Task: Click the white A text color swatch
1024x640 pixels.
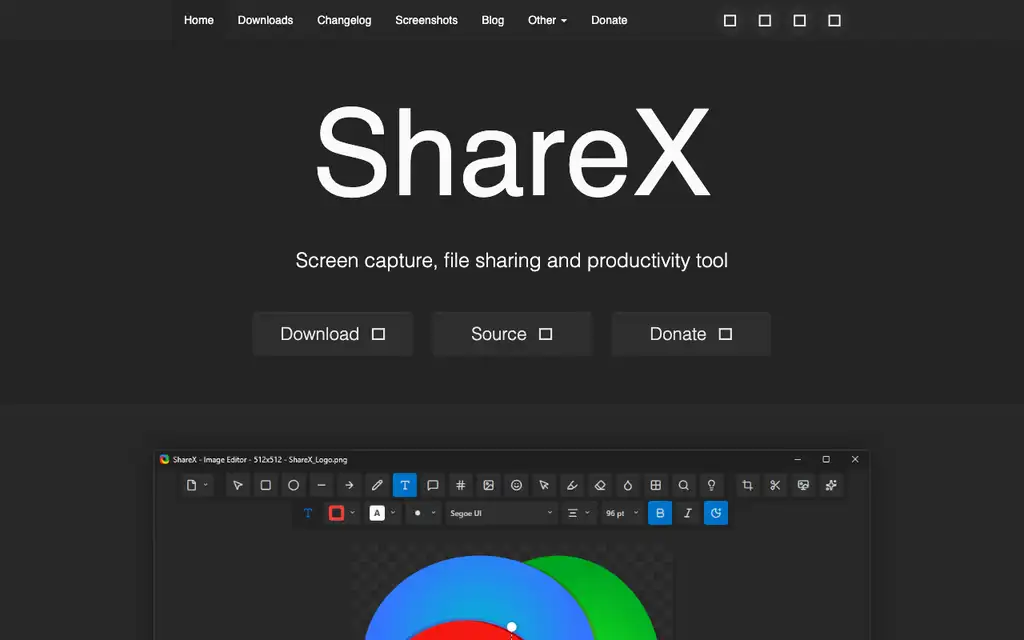Action: 377,513
